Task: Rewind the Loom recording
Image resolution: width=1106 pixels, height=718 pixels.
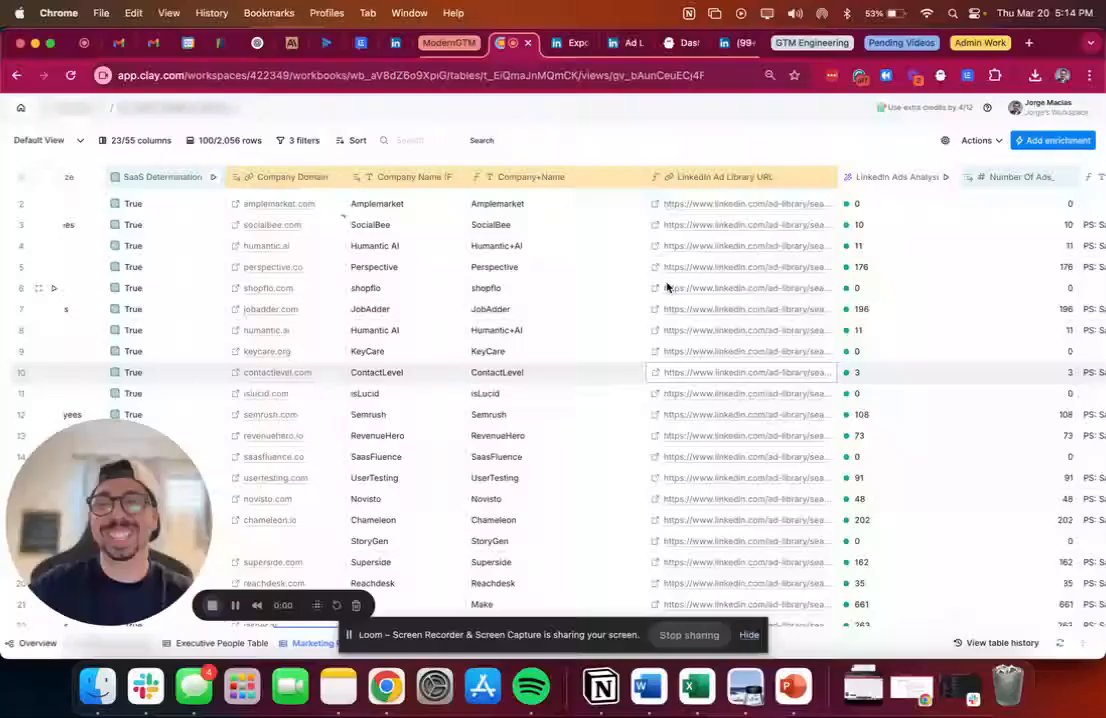Action: [x=257, y=605]
